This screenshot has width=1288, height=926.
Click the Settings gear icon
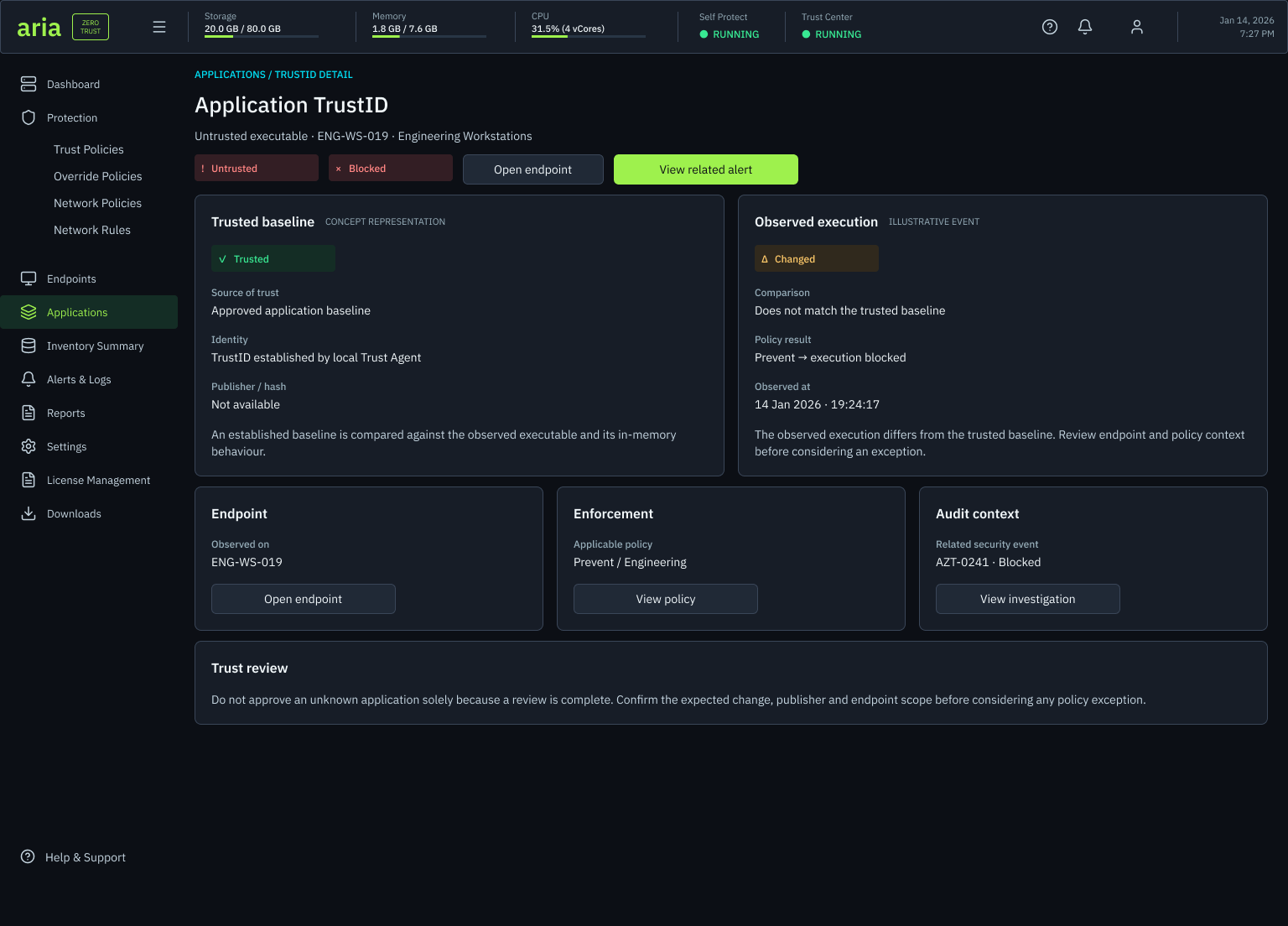(x=29, y=446)
